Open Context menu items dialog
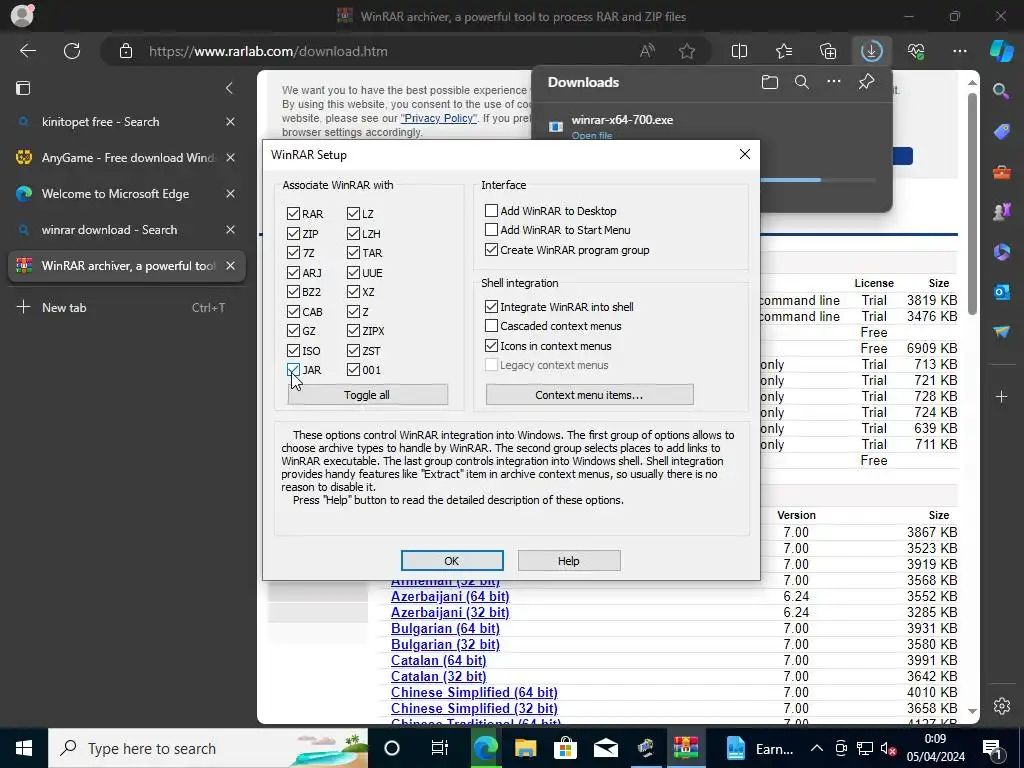This screenshot has width=1024, height=768. pos(589,394)
